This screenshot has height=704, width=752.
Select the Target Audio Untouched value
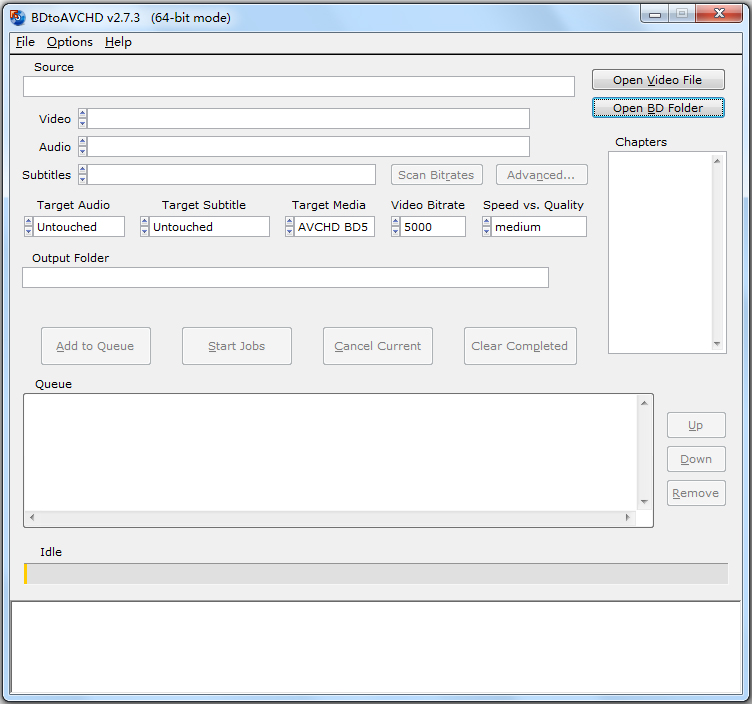tap(79, 226)
